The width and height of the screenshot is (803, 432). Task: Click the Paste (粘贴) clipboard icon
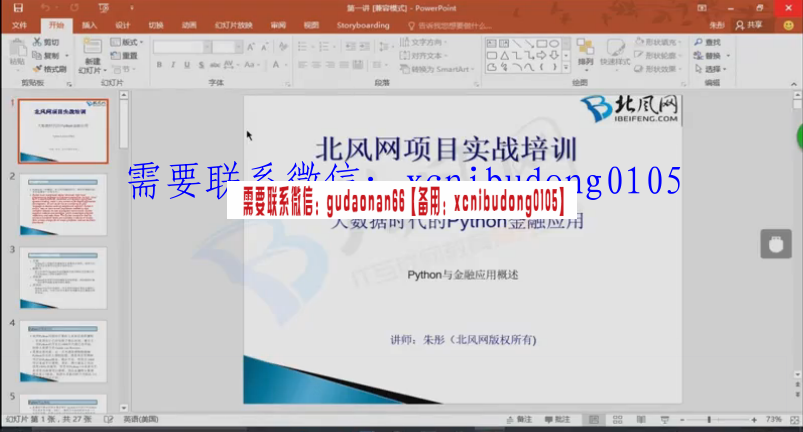click(17, 50)
